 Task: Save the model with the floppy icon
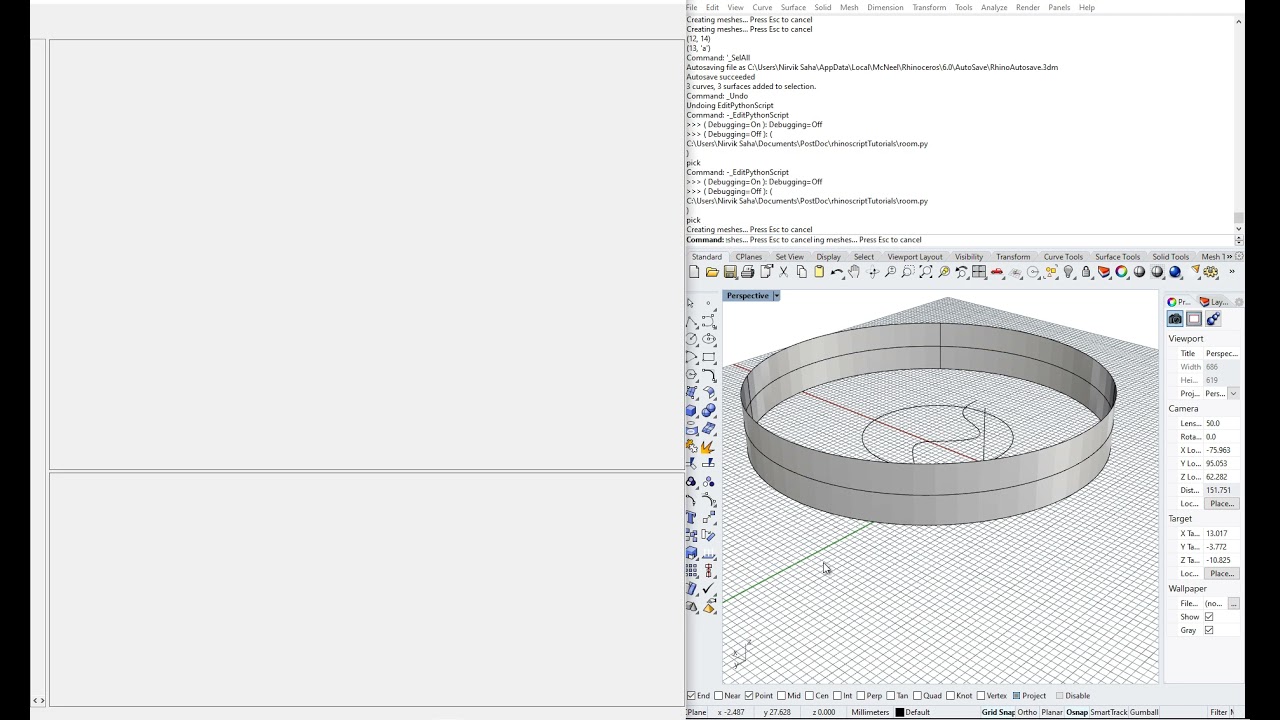pos(730,272)
